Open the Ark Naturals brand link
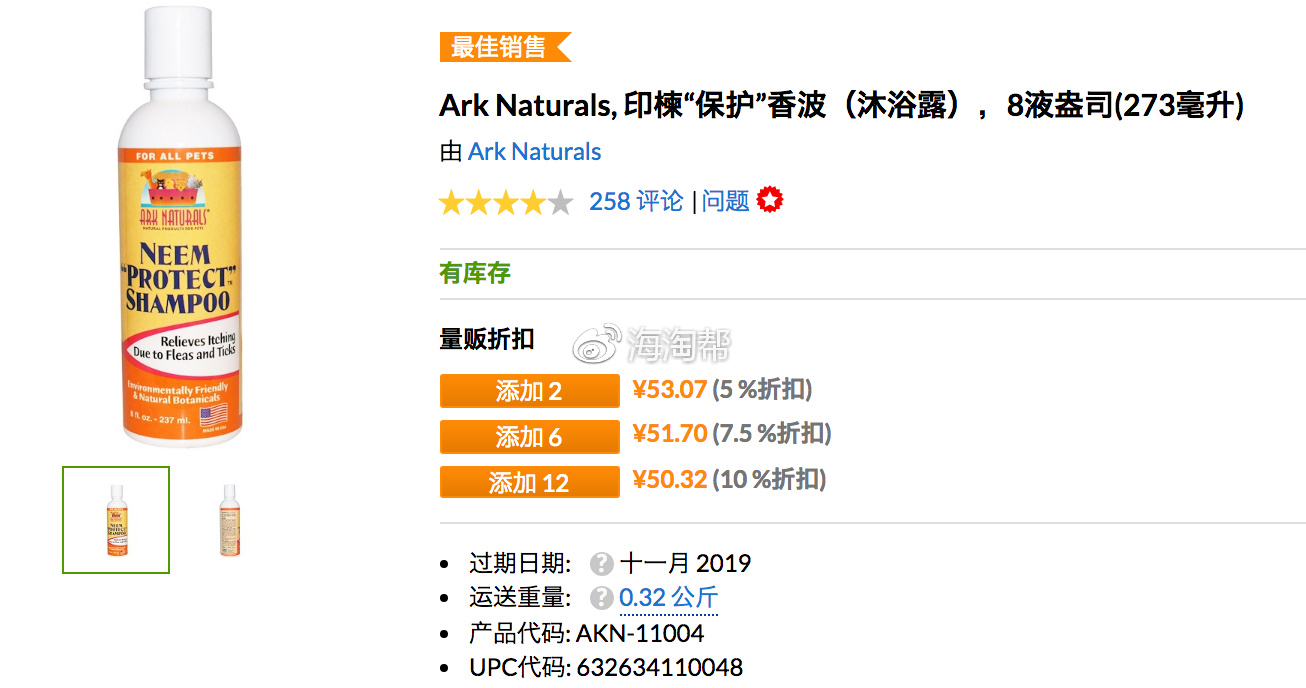Viewport: 1306px width, 688px height. pos(535,152)
